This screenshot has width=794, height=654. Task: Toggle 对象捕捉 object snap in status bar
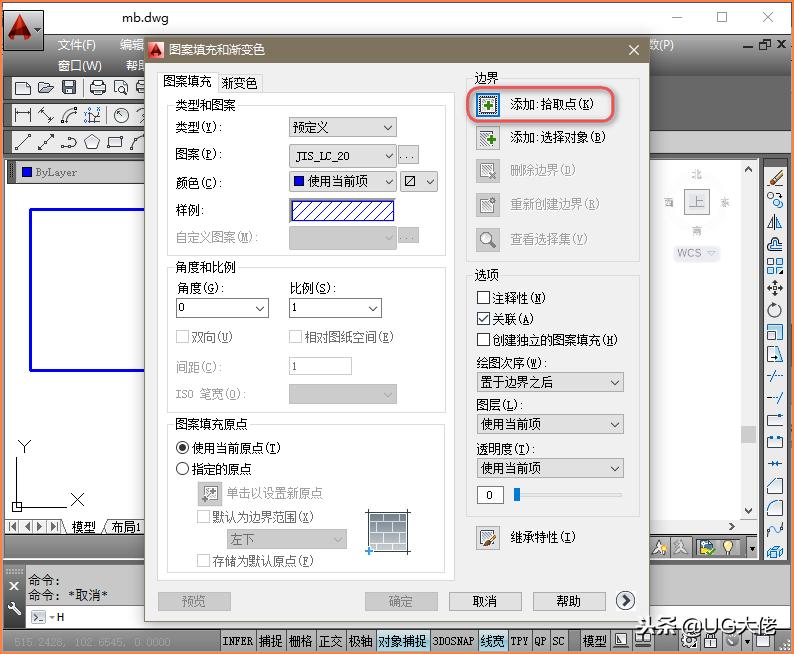pos(403,641)
